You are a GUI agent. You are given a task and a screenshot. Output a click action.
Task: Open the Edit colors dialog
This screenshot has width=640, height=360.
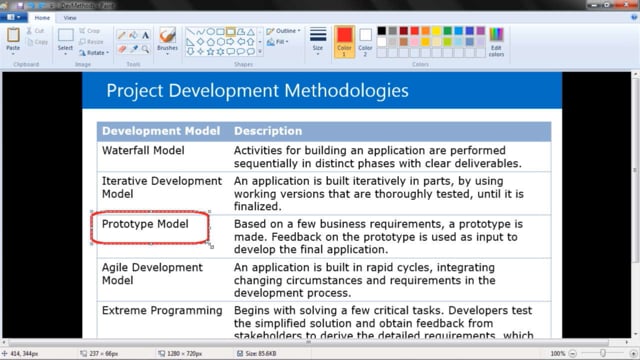[x=496, y=42]
